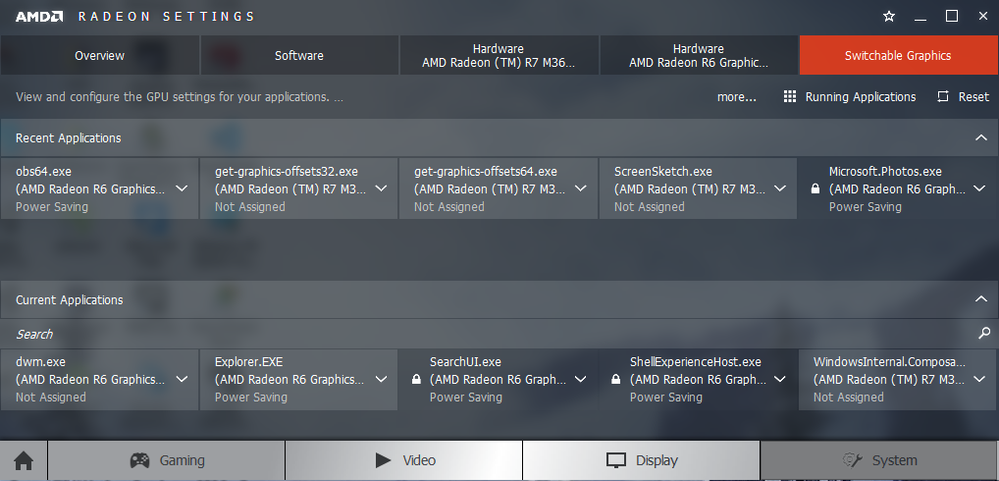
Task: Click the ScreenSketch.exe name
Action: (x=663, y=171)
